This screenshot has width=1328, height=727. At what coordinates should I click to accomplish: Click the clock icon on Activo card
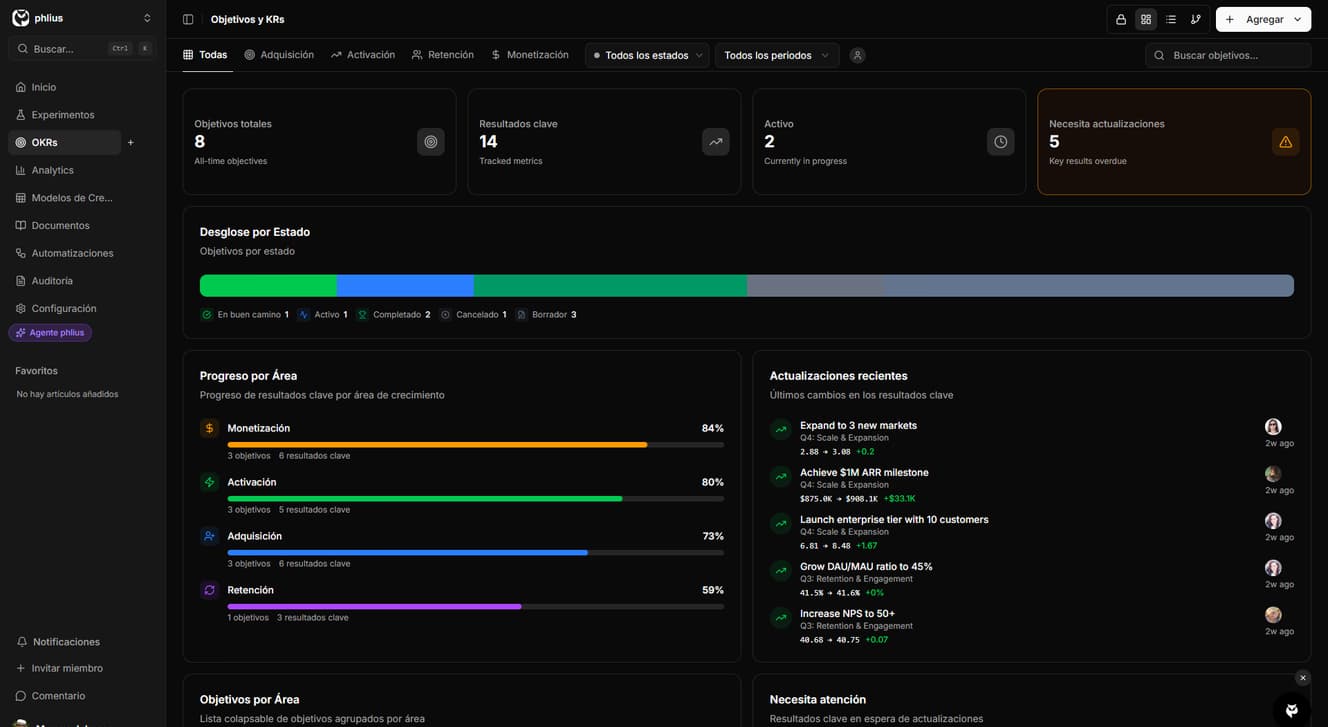click(x=1000, y=142)
